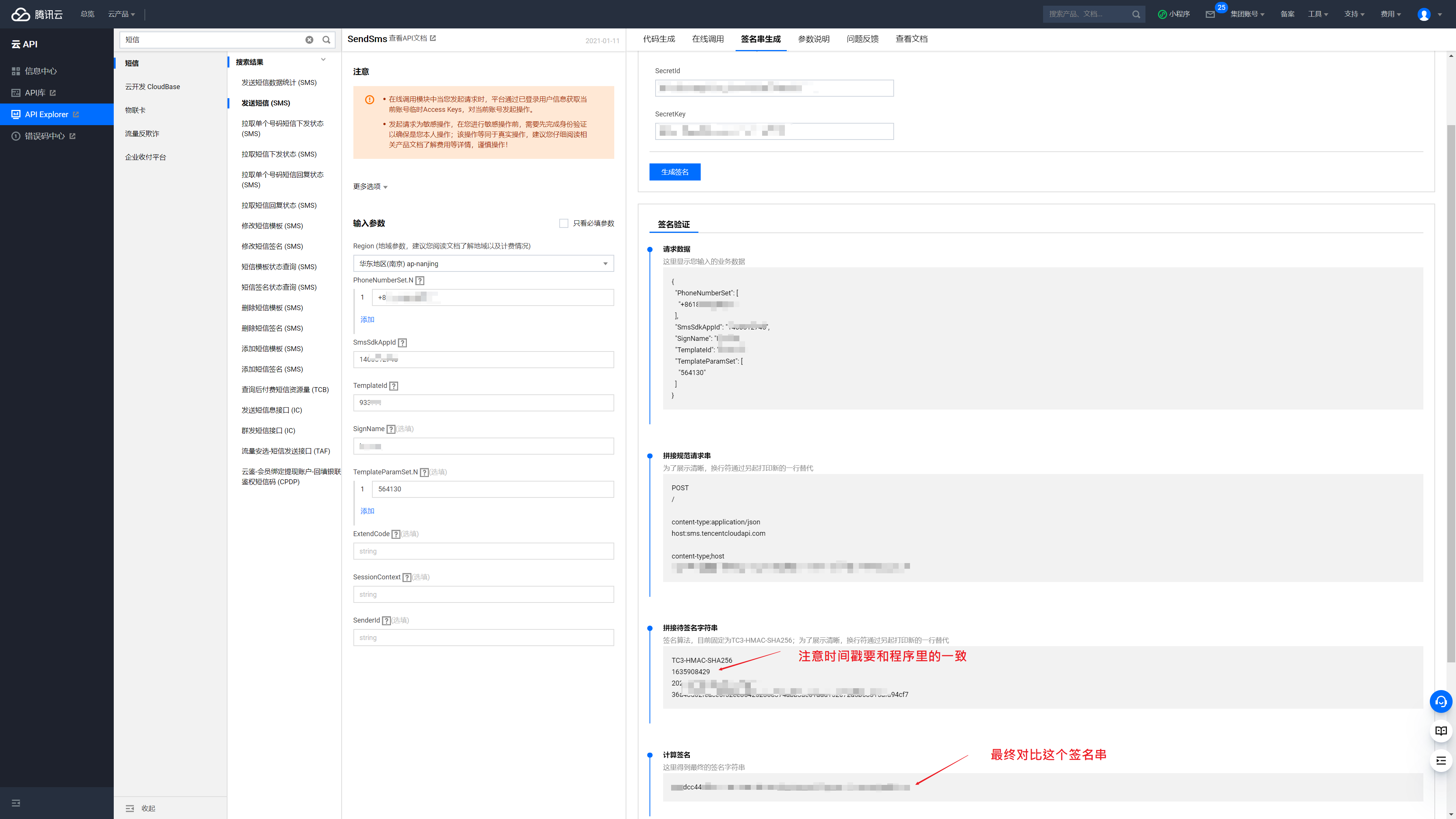Screen dimensions: 1456x819
Task: Open 发送短信数据统计 (SMS) API
Action: coord(279,83)
